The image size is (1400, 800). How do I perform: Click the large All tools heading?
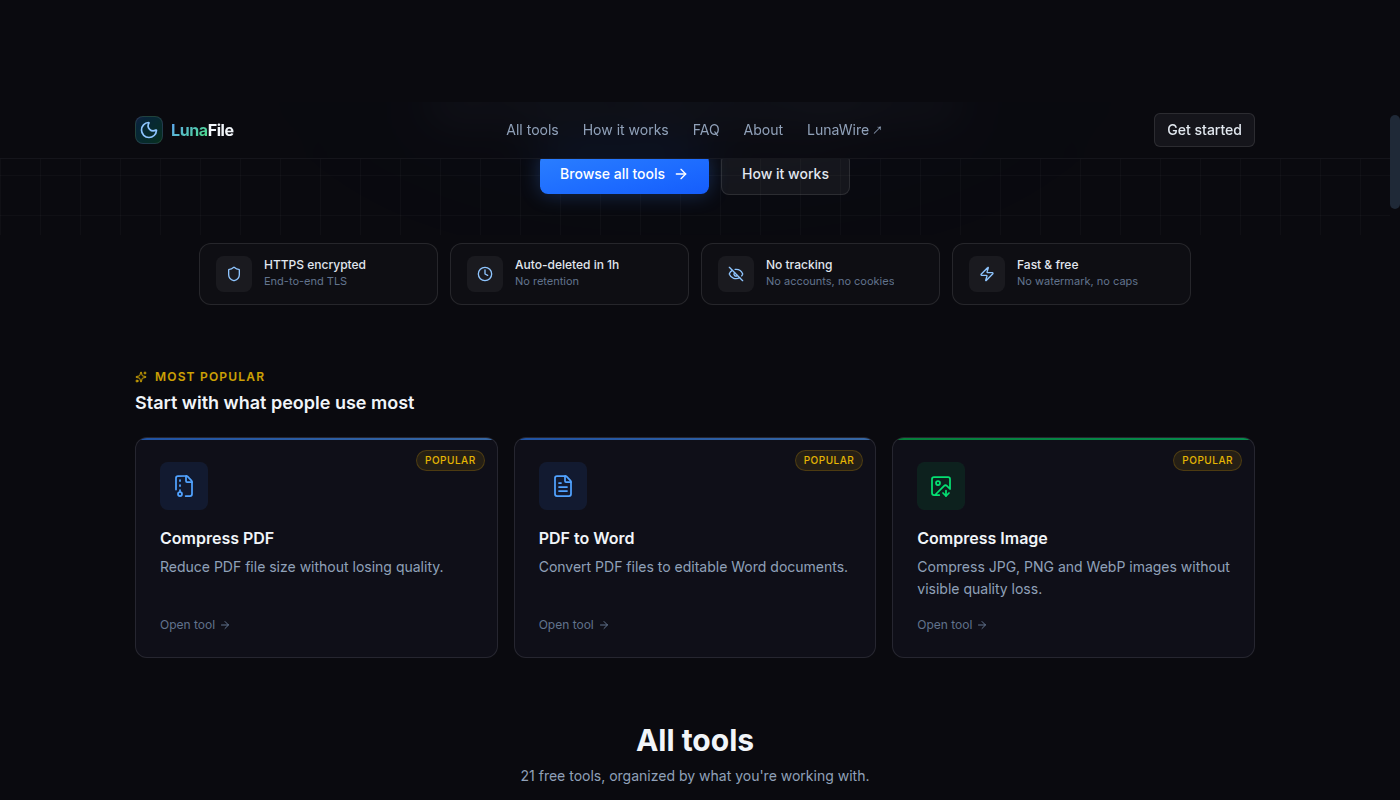pyautogui.click(x=695, y=741)
